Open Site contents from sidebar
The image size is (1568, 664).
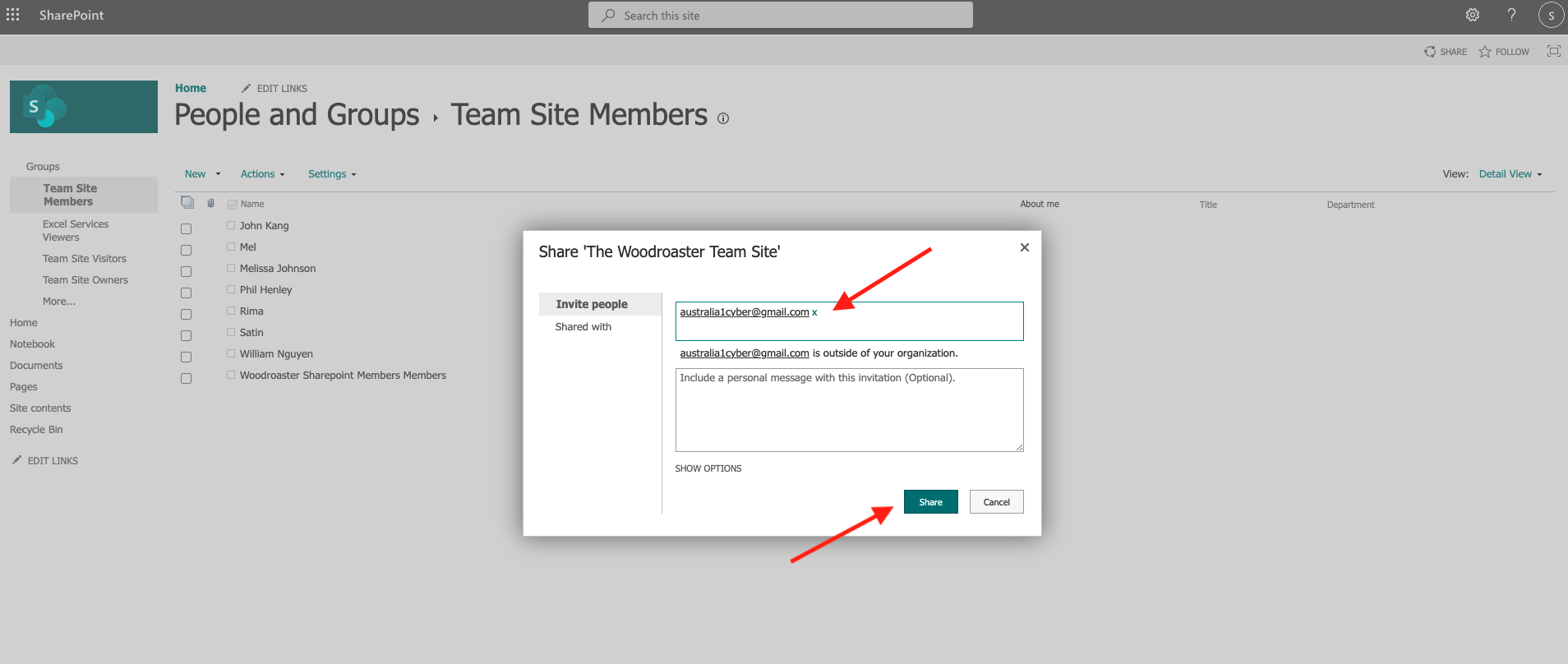(x=40, y=408)
